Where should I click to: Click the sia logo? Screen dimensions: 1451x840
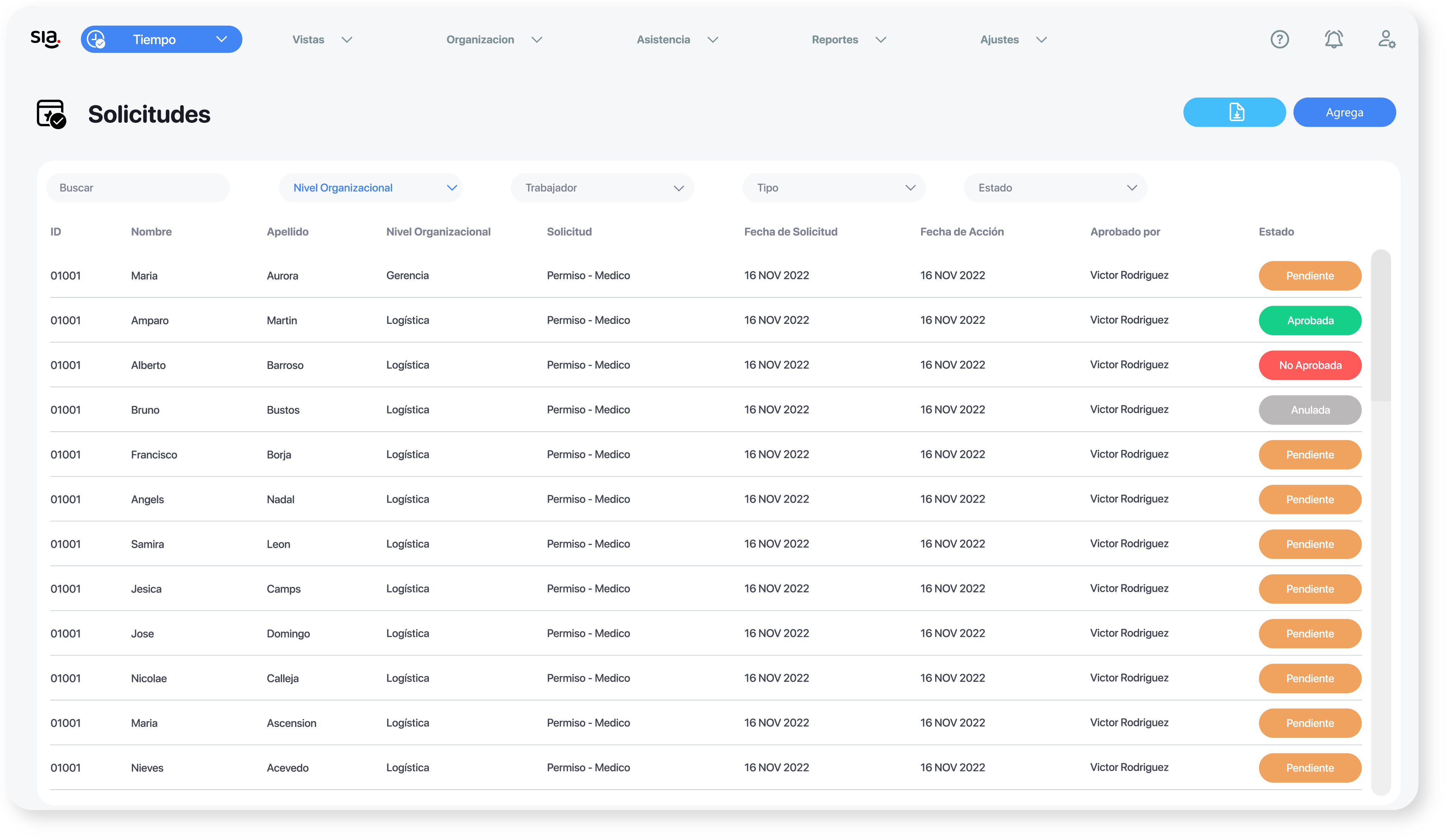tap(45, 39)
